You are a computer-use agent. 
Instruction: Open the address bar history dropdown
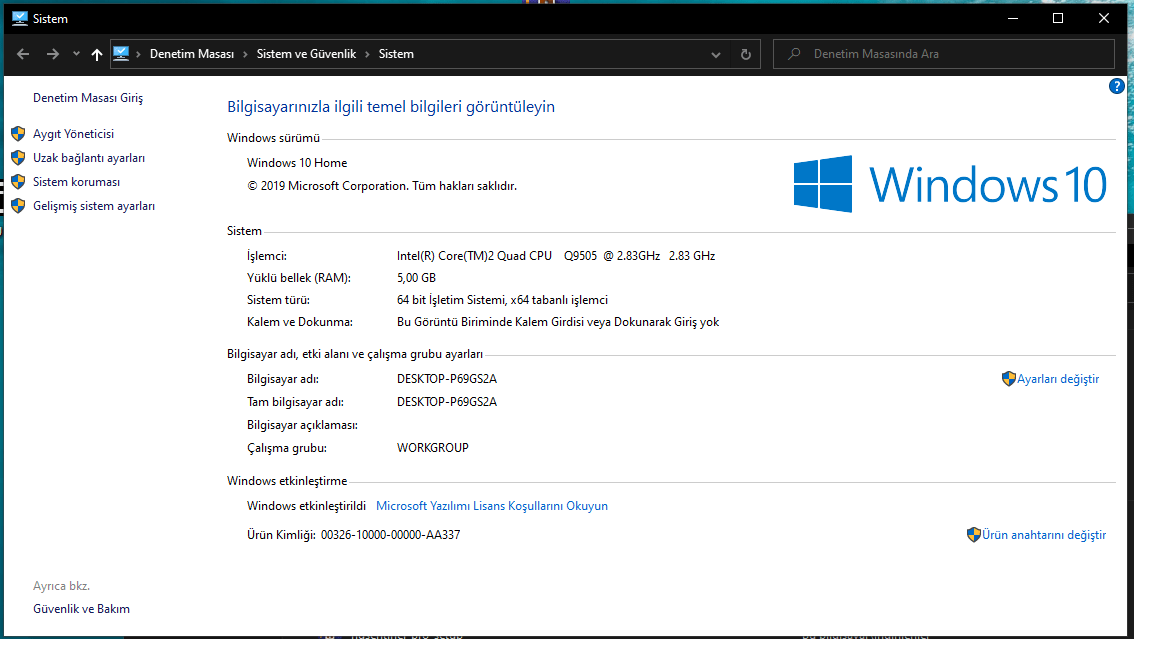[716, 55]
